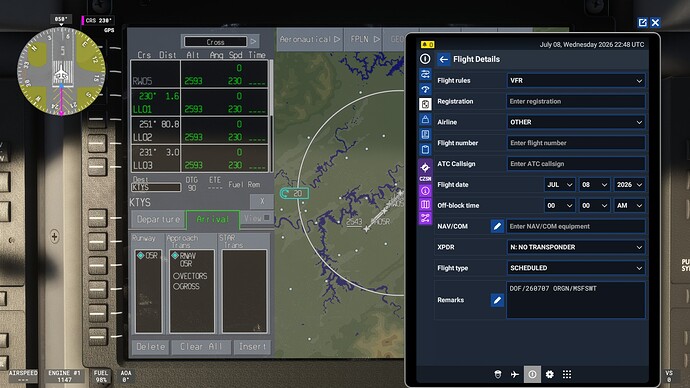Screen dimensions: 690x388
Task: Open the Flight type SCHEDULED dropdown
Action: click(x=576, y=268)
